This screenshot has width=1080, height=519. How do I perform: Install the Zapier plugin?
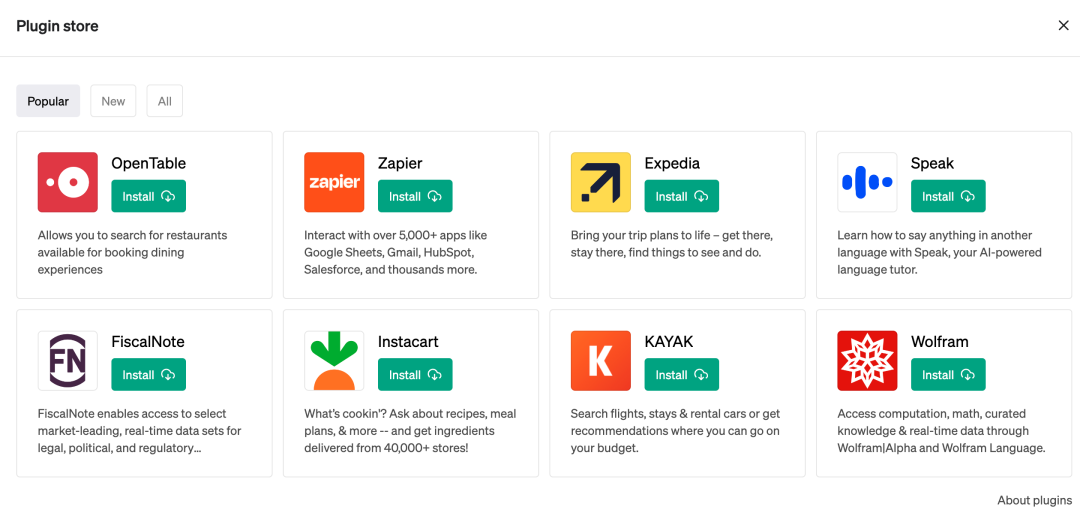[x=415, y=197]
